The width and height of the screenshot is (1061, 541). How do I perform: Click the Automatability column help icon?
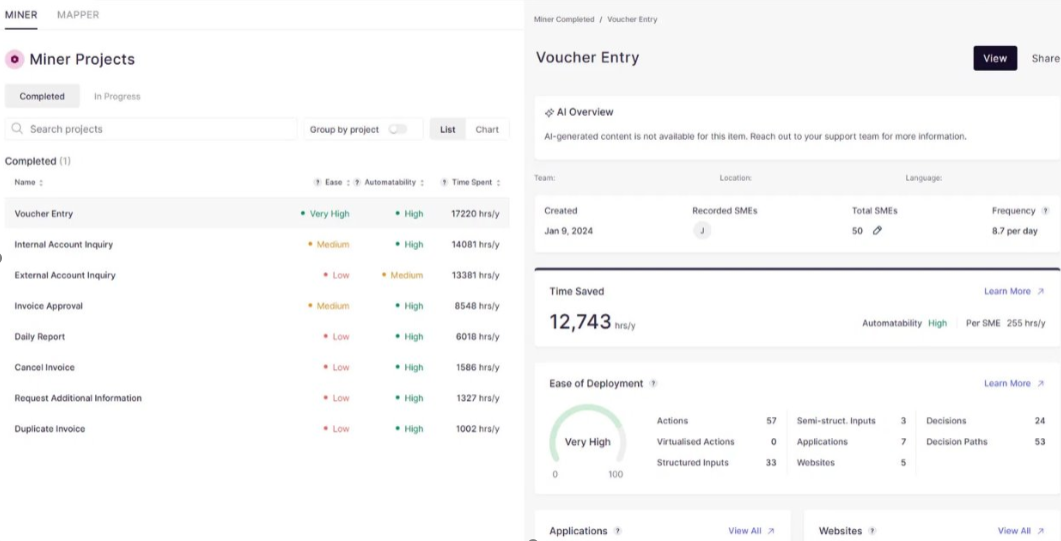coord(357,183)
